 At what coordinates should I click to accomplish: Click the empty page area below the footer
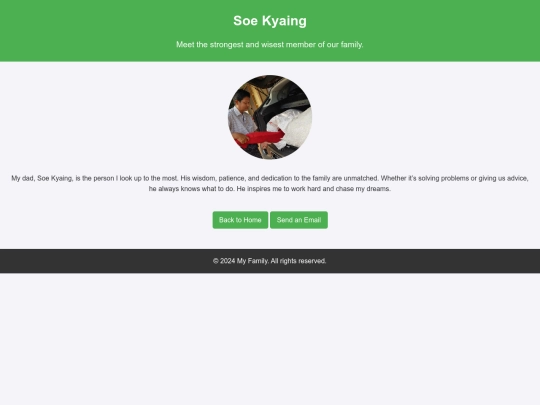[270, 339]
